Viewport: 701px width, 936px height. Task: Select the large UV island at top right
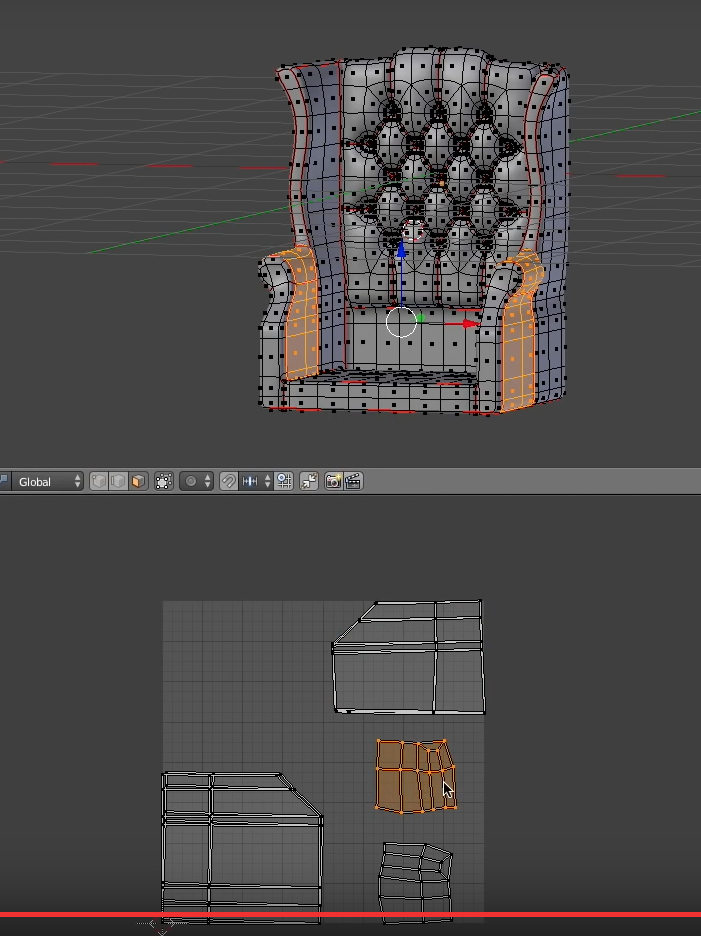(408, 657)
